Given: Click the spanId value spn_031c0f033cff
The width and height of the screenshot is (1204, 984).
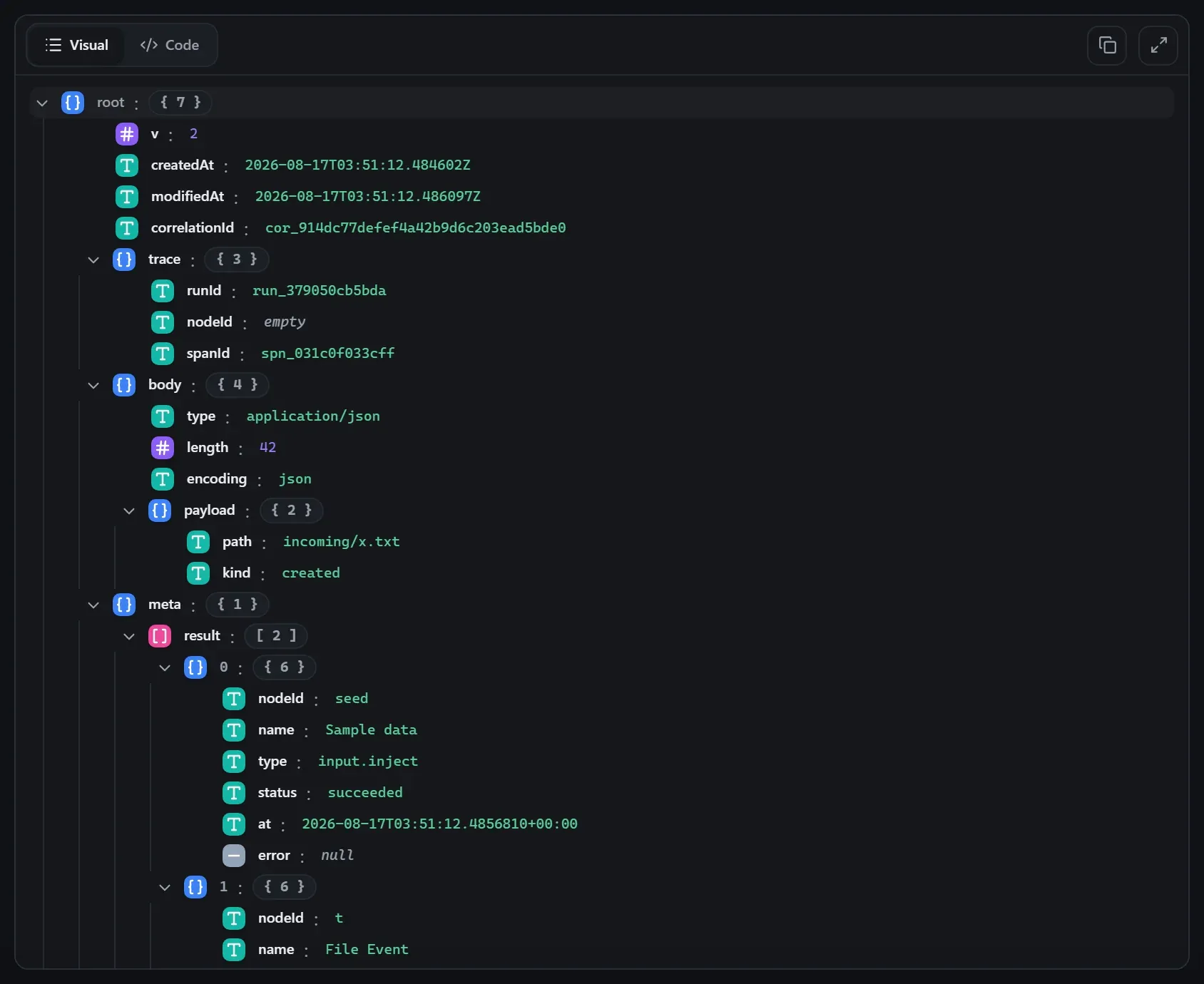Looking at the screenshot, I should [x=328, y=354].
